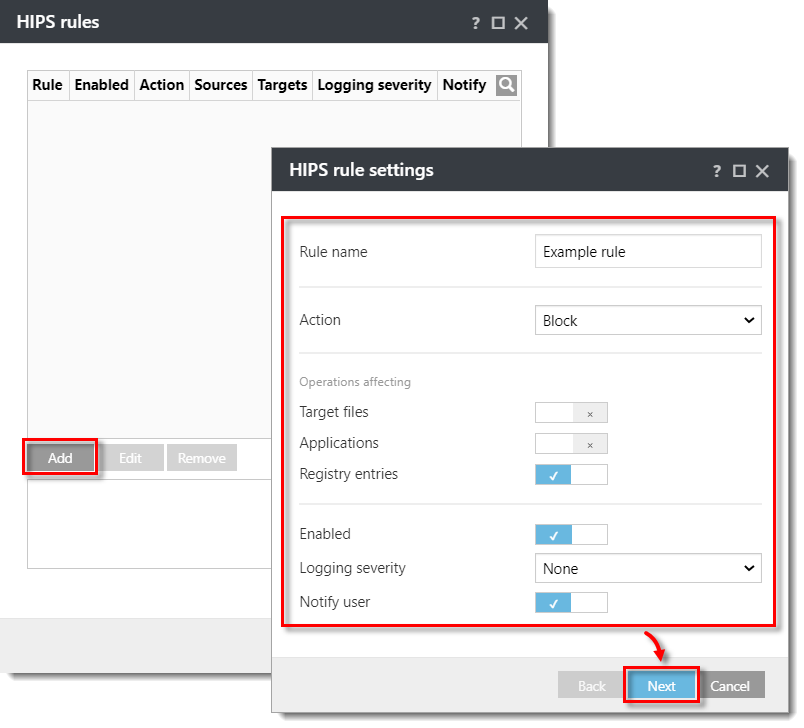Switch off the Enabled toggle
804x728 pixels.
pyautogui.click(x=571, y=535)
